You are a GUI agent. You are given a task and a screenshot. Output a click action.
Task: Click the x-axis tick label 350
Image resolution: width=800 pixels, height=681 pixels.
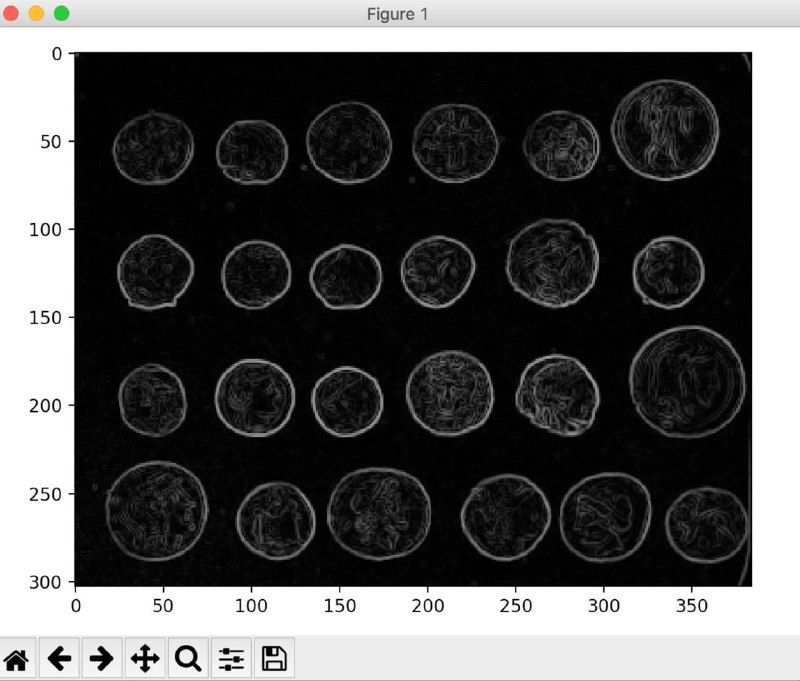click(x=691, y=606)
